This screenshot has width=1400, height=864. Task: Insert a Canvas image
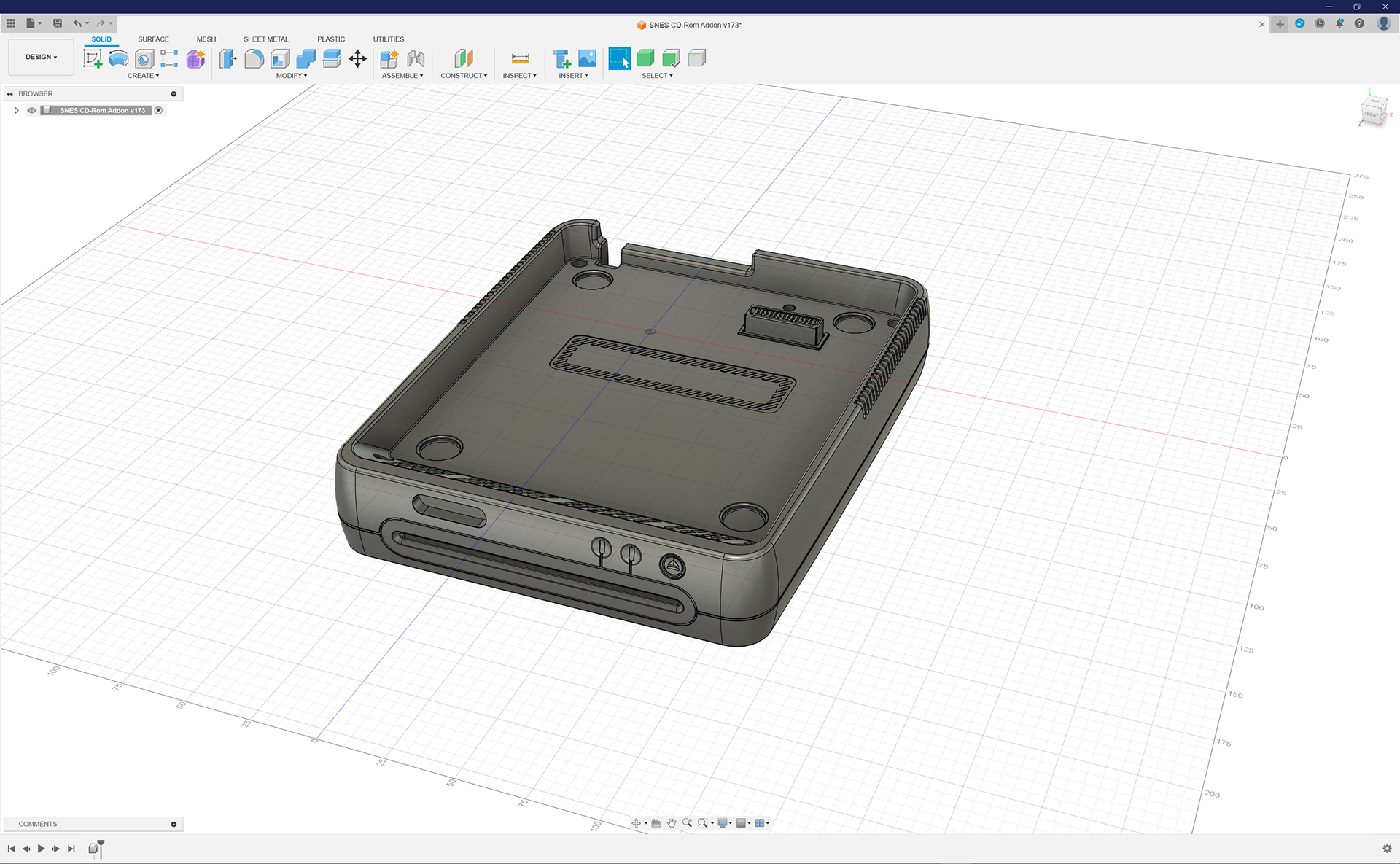tap(587, 58)
